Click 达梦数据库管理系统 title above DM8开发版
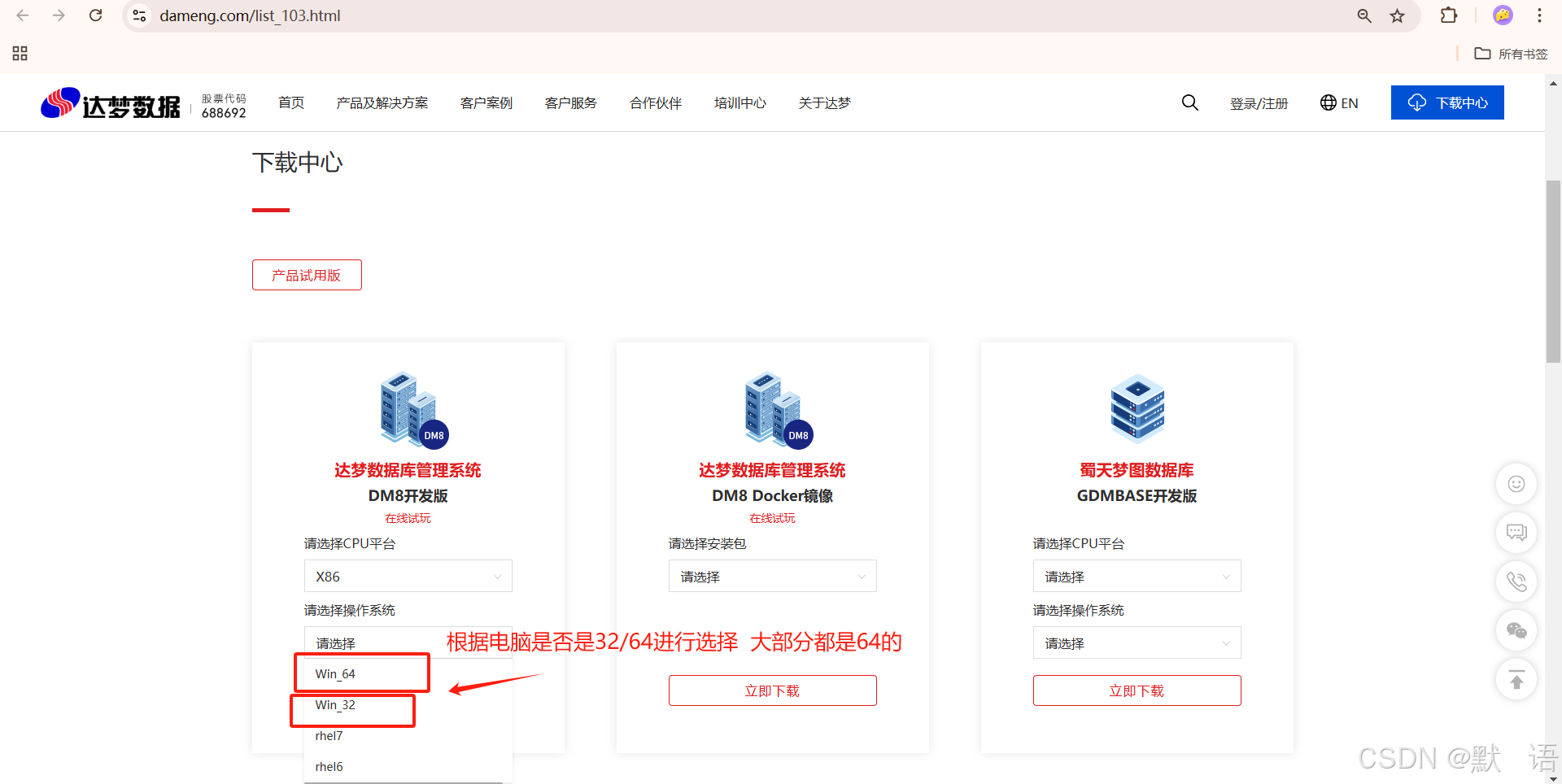The image size is (1562, 784). 408,470
